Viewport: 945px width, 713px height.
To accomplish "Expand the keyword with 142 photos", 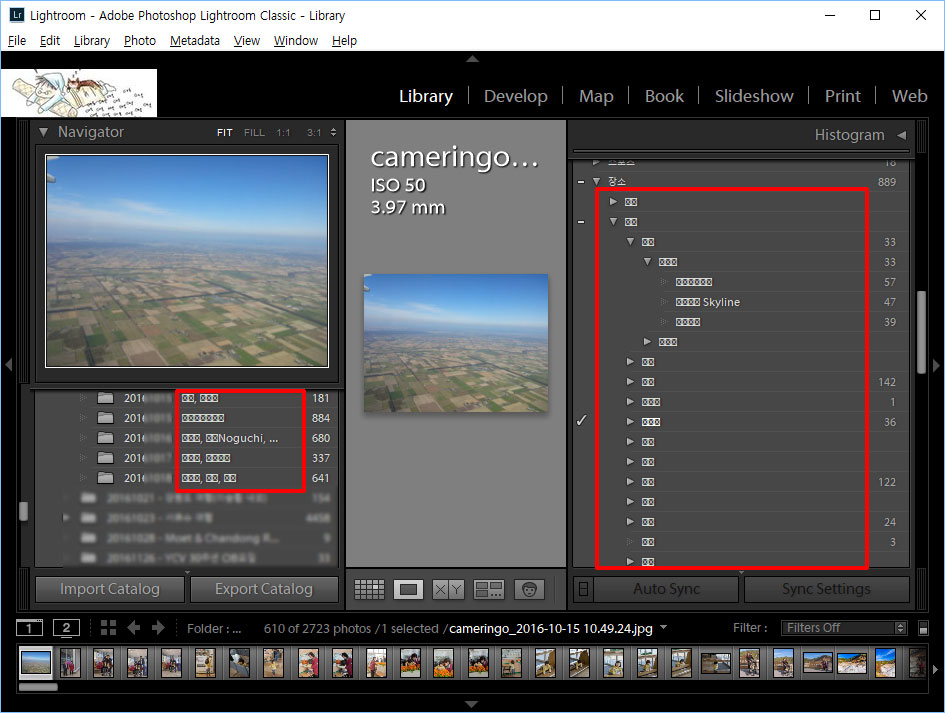I will click(630, 382).
